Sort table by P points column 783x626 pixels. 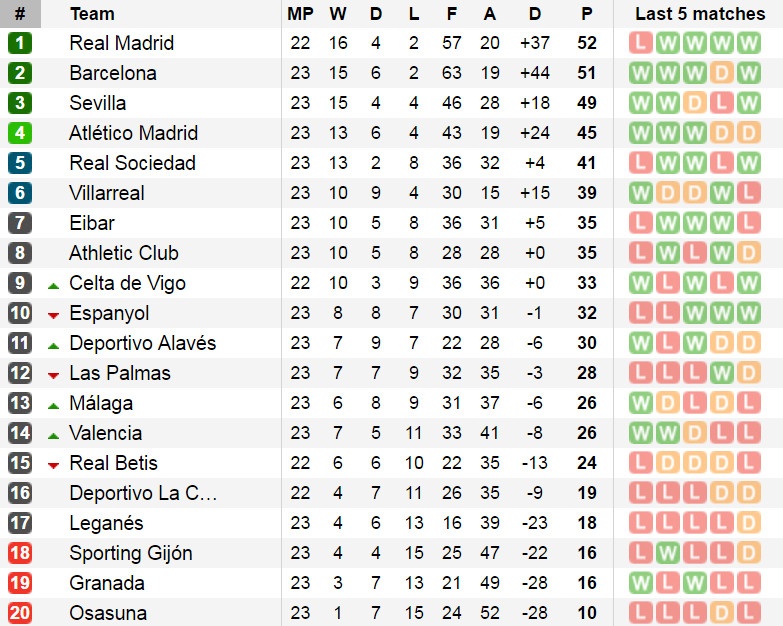(x=587, y=14)
